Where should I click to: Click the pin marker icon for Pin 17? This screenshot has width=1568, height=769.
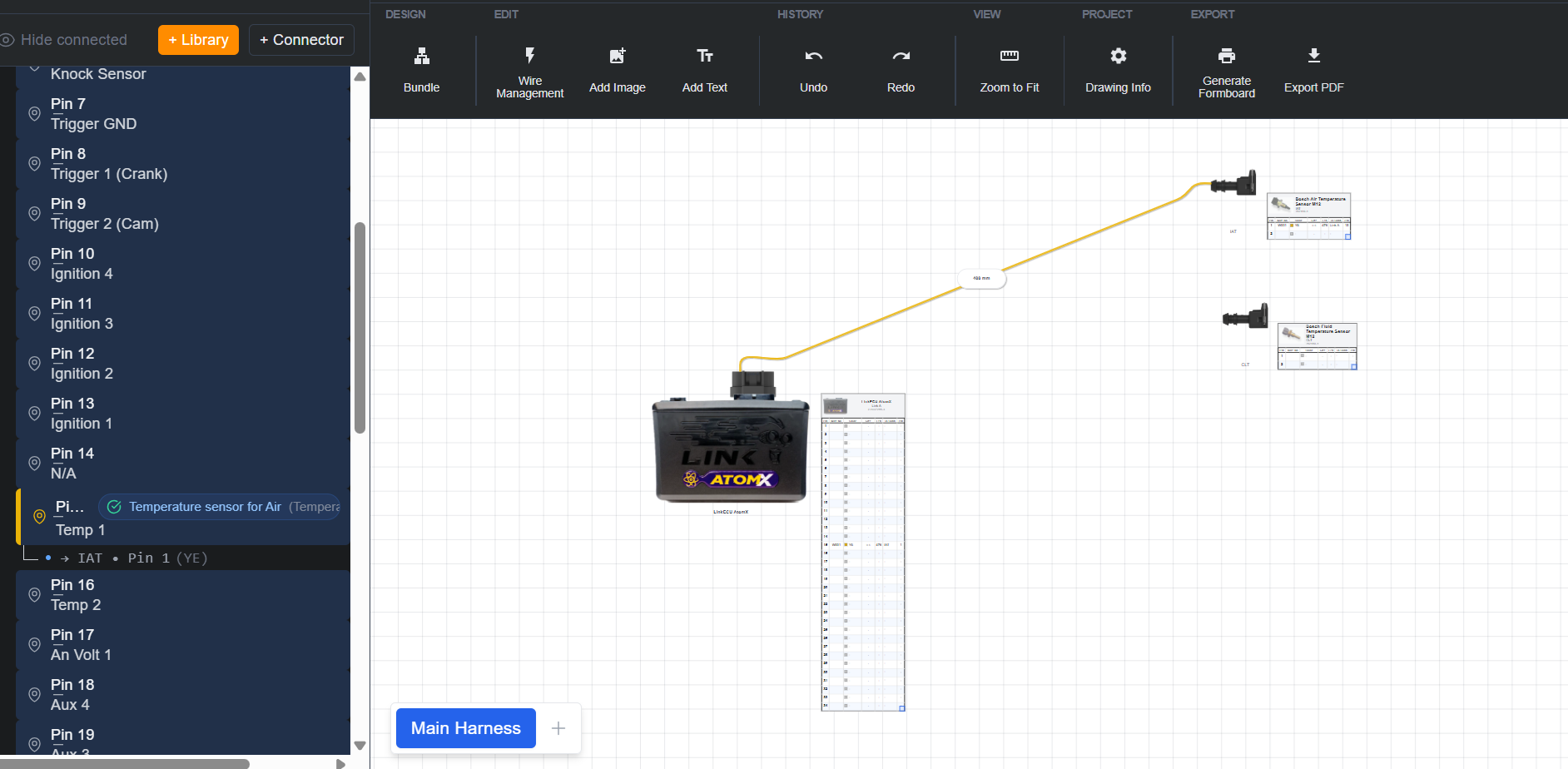(34, 644)
